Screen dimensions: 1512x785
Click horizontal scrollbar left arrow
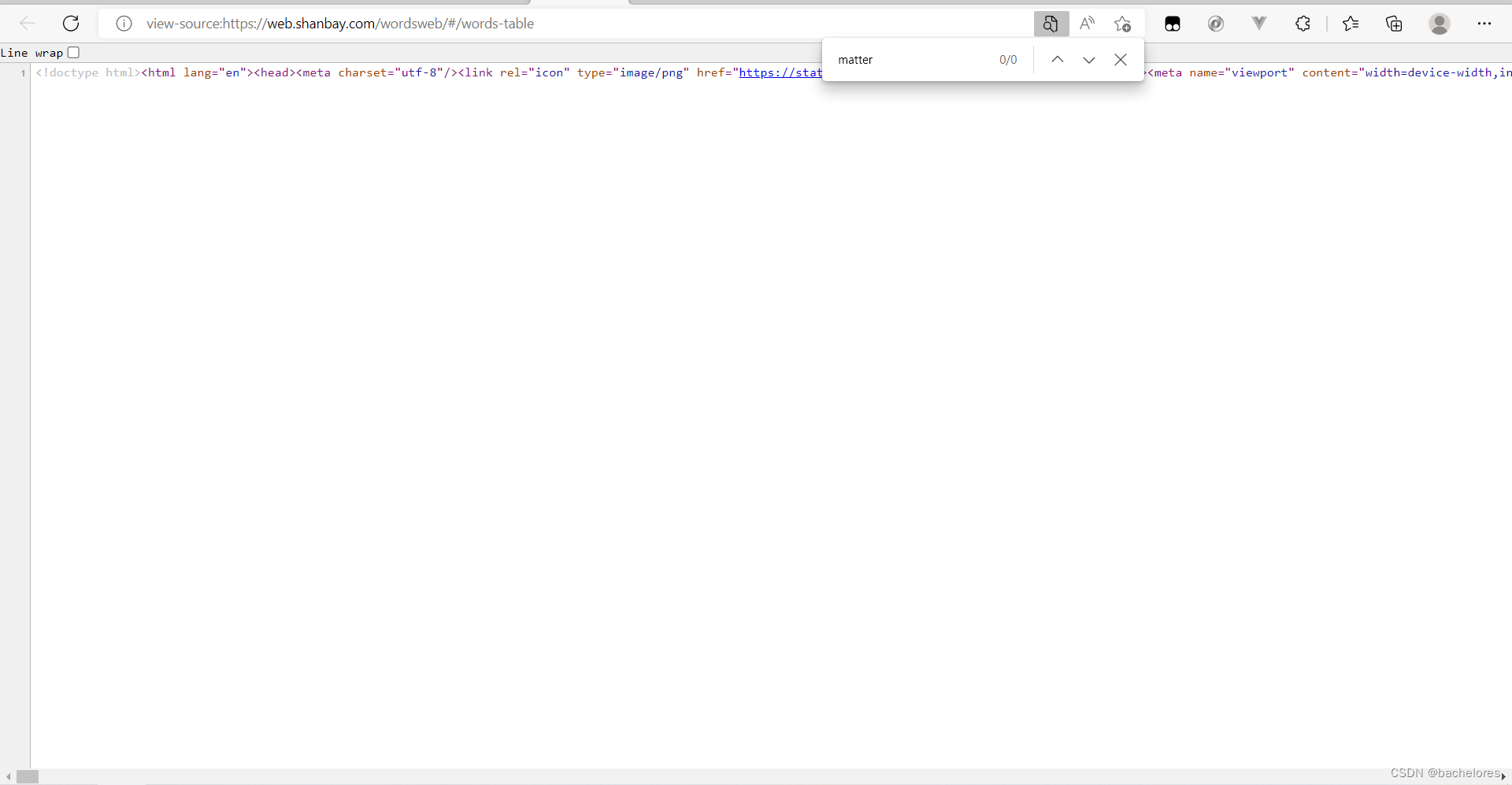coord(8,777)
